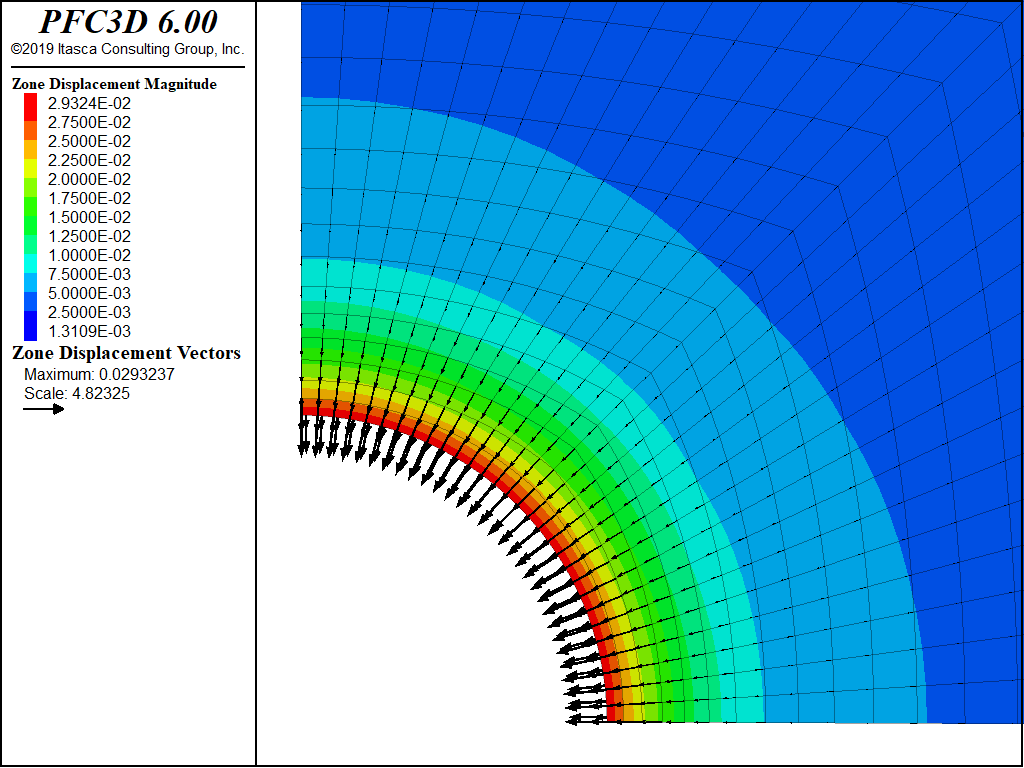Click the legend value 1.7500E-02
The height and width of the screenshot is (768, 1024).
tap(89, 198)
